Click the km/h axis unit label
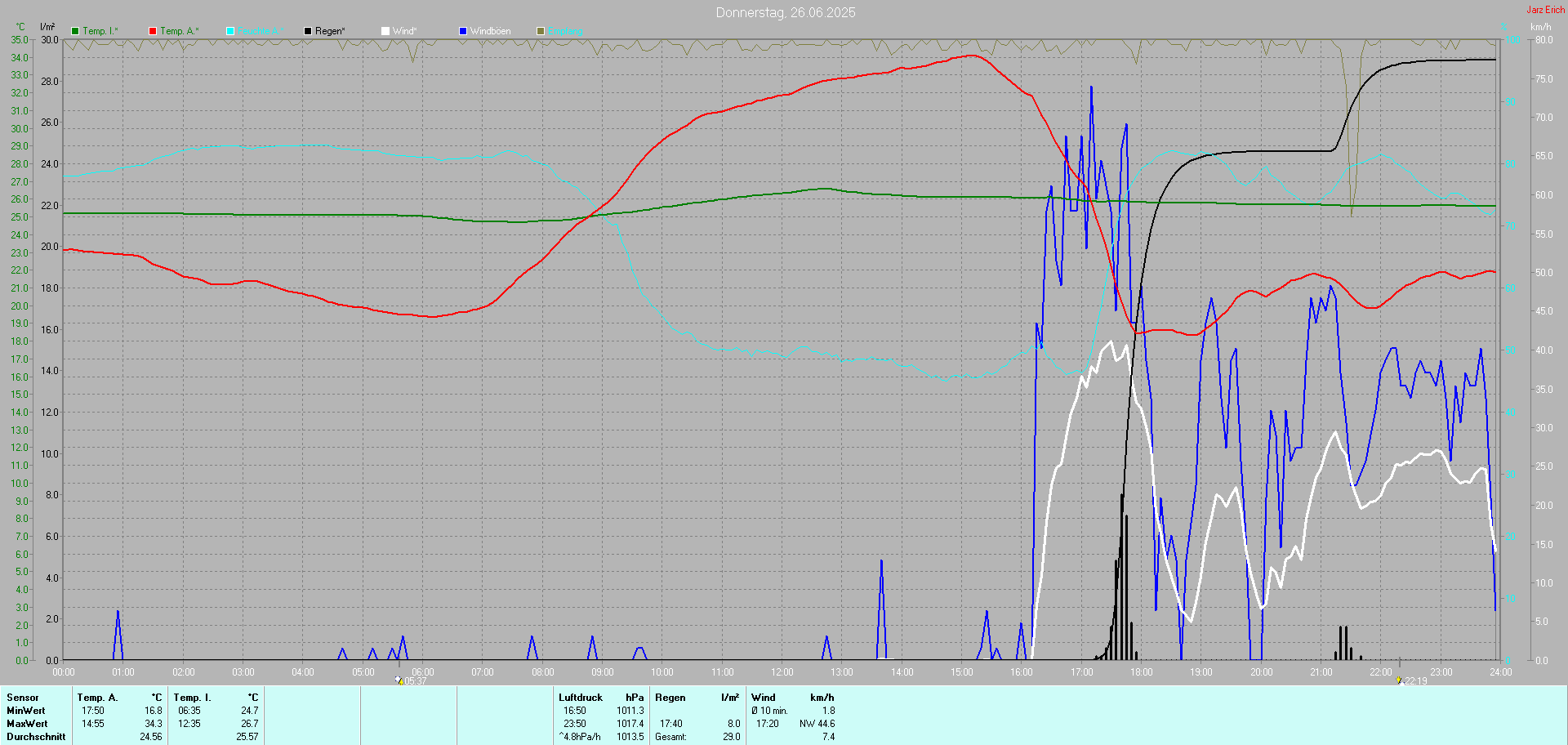Screen dimensions: 1568x745 pos(1540,27)
